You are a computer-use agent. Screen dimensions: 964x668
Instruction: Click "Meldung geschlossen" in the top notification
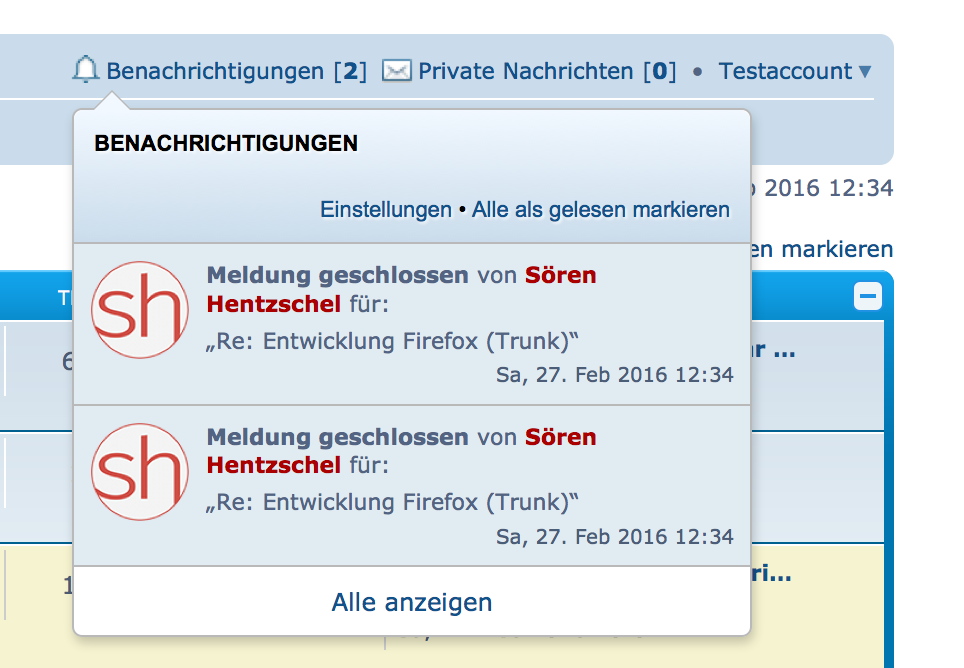337,275
